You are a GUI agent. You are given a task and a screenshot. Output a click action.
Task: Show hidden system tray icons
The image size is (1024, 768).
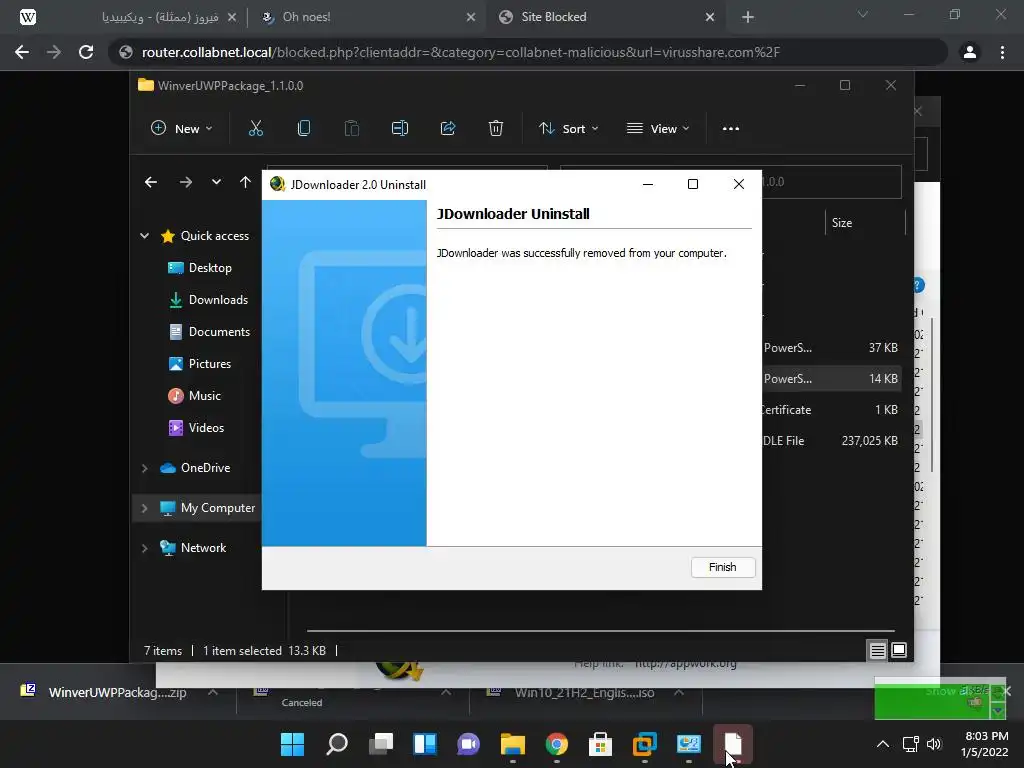coord(882,744)
